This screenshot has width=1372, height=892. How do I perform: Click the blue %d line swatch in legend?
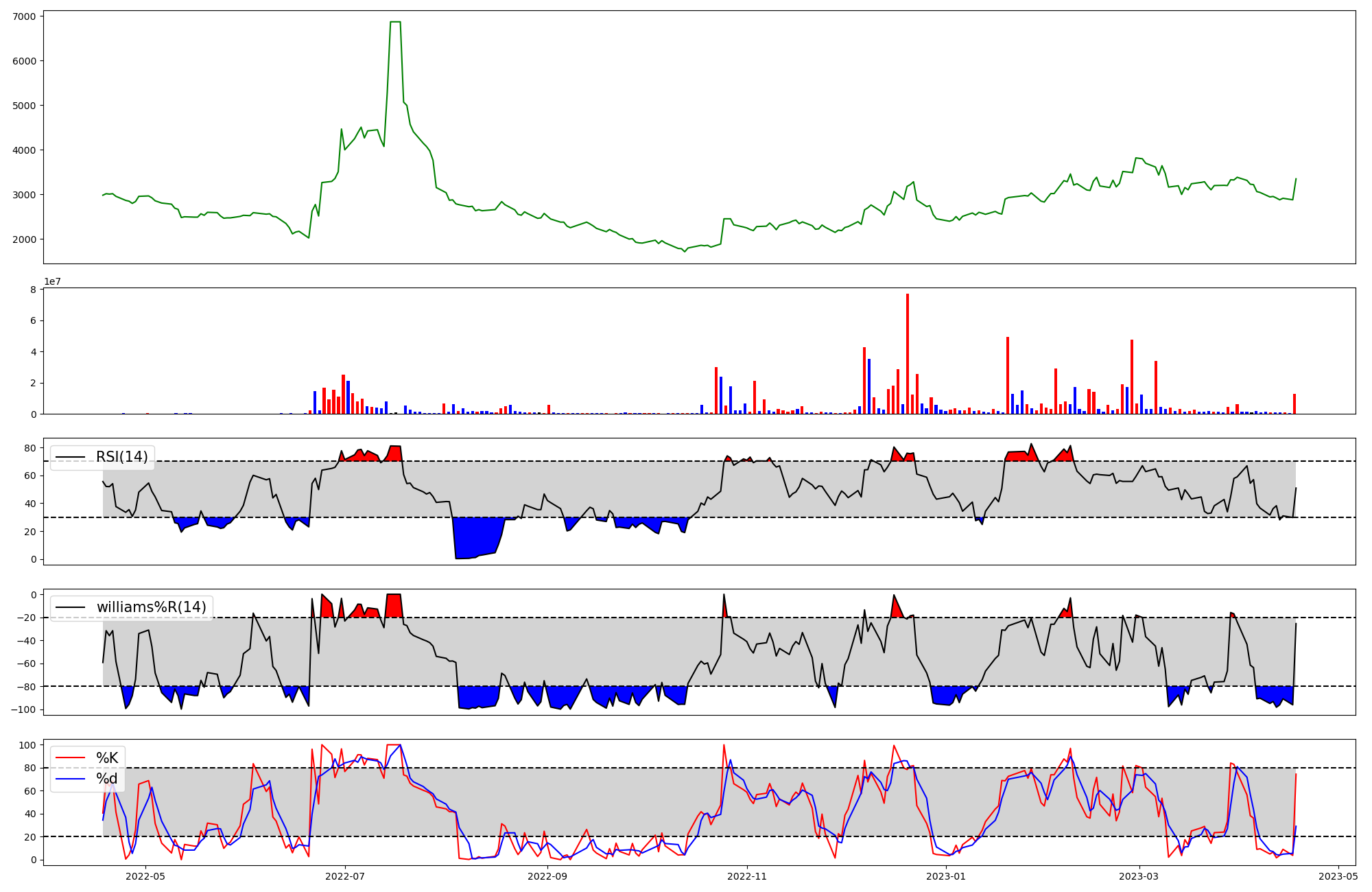click(71, 779)
